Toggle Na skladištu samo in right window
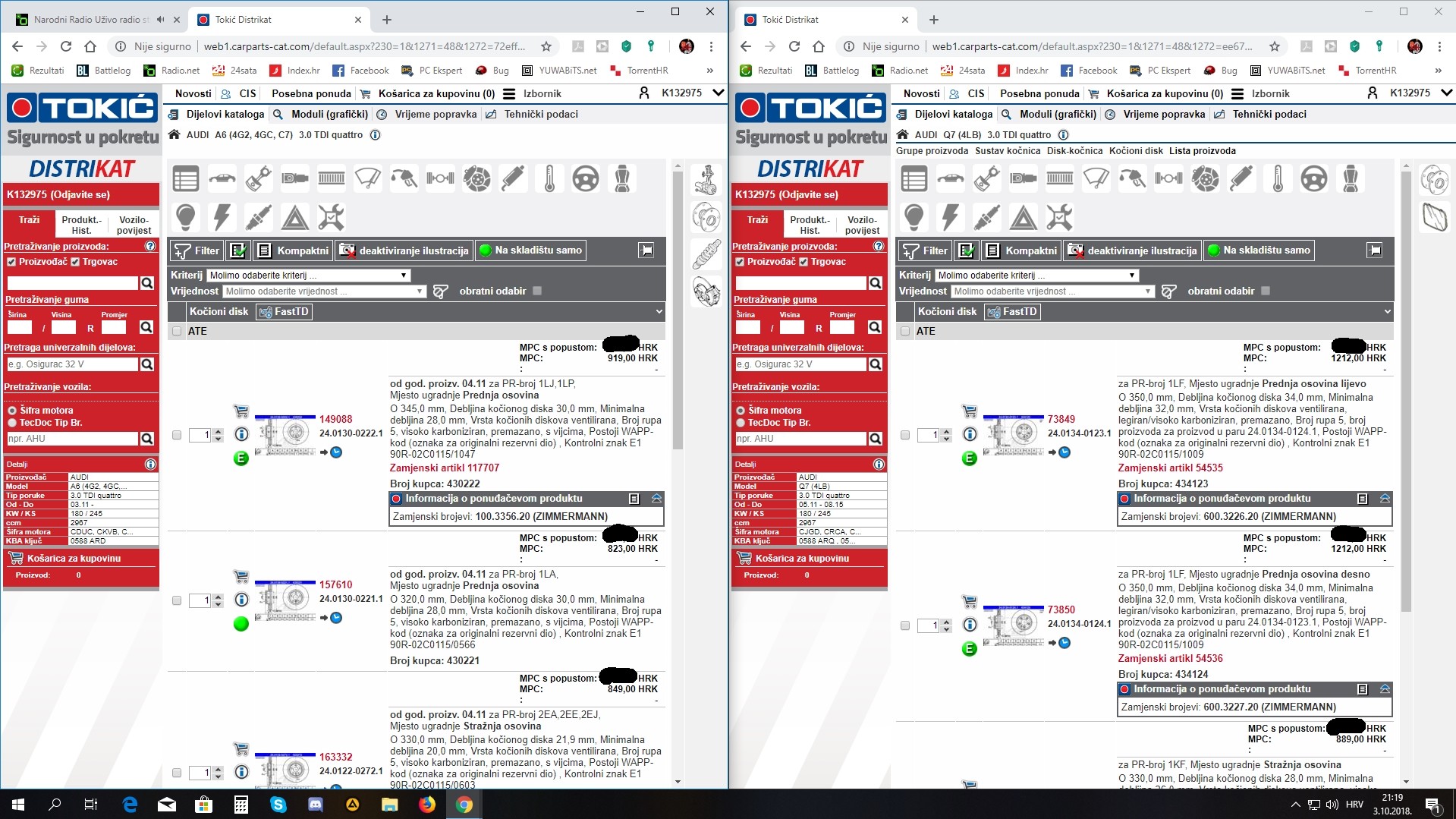Viewport: 1456px width, 819px height. (1259, 250)
